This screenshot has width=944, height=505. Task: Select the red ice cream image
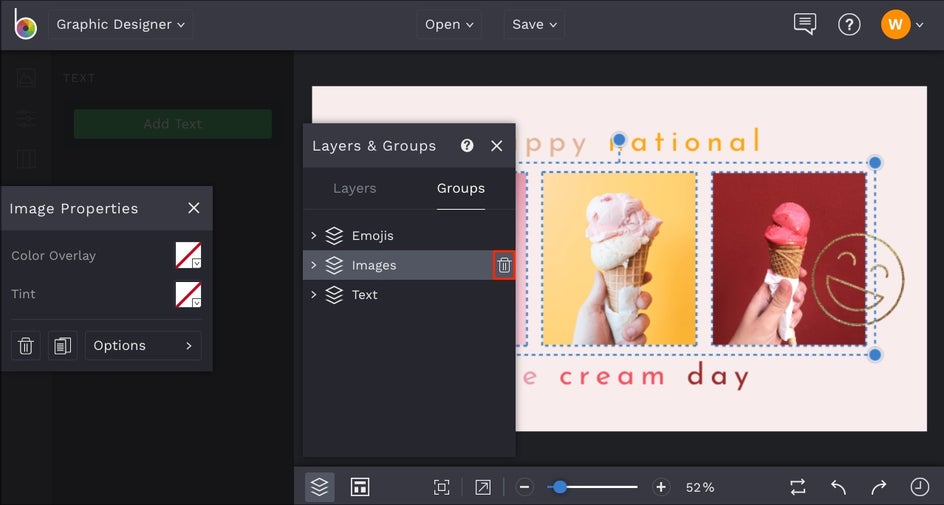789,259
